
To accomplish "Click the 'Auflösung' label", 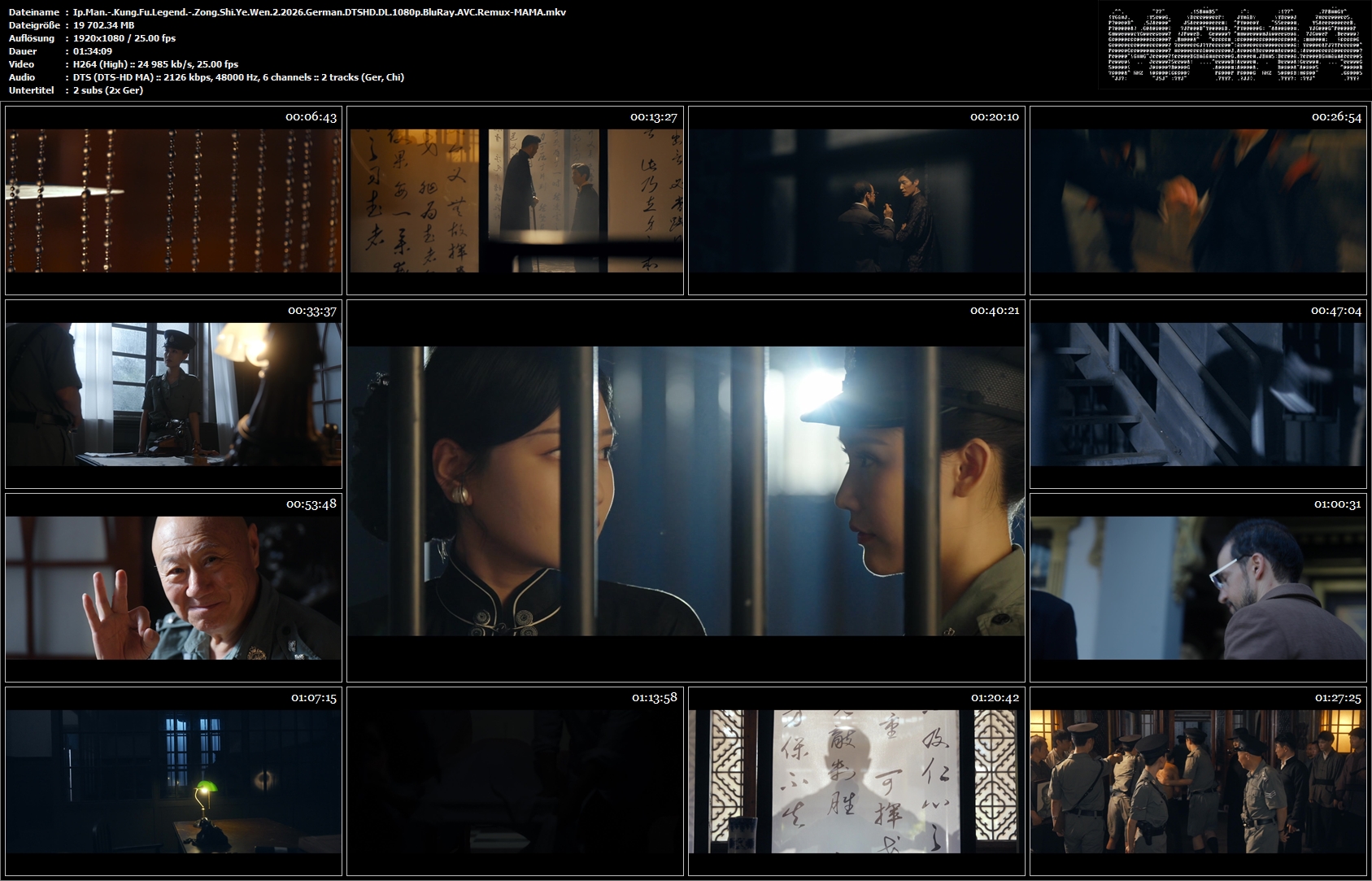I will [32, 38].
